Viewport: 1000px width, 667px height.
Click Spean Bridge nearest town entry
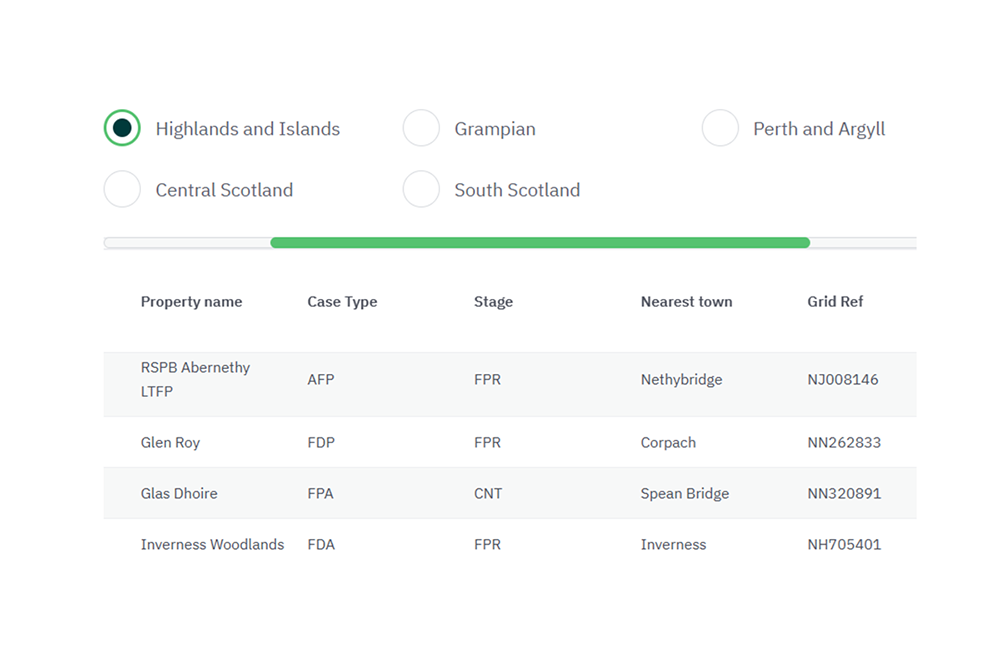click(x=685, y=493)
